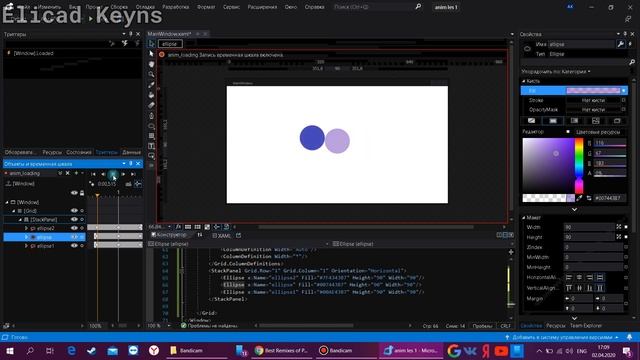Toggle visibility of ellipse2 layer
The width and height of the screenshot is (640, 360).
pos(74,228)
